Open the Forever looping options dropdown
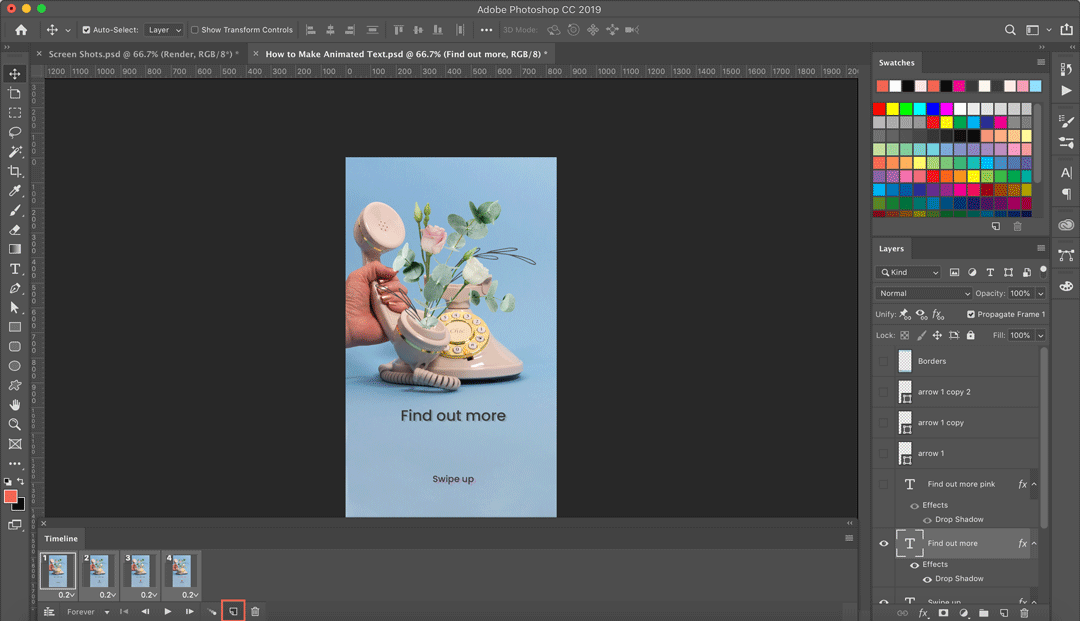Screen dimensions: 1080x621 point(87,611)
